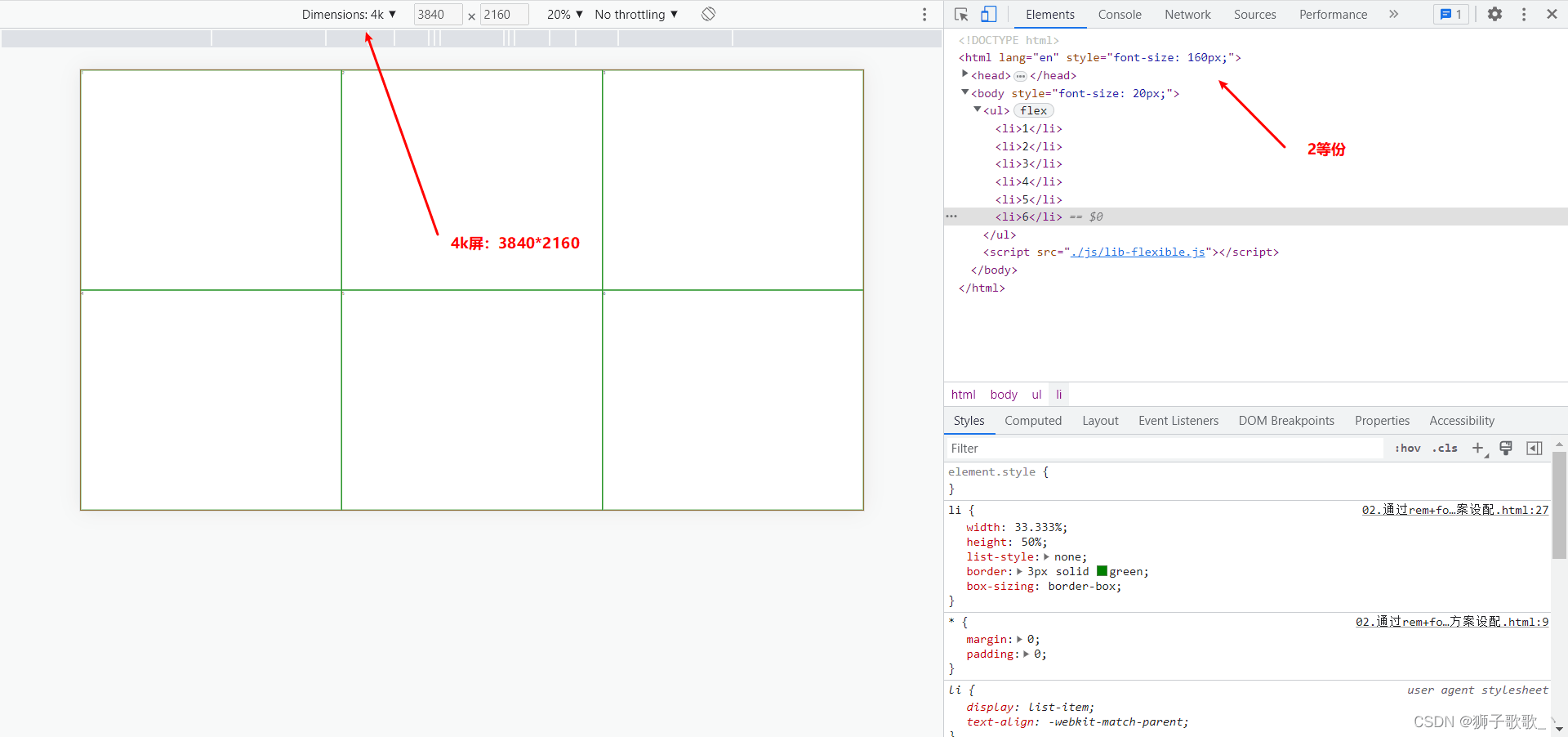Open the issues counter badge
The width and height of the screenshot is (1568, 737).
point(1451,14)
